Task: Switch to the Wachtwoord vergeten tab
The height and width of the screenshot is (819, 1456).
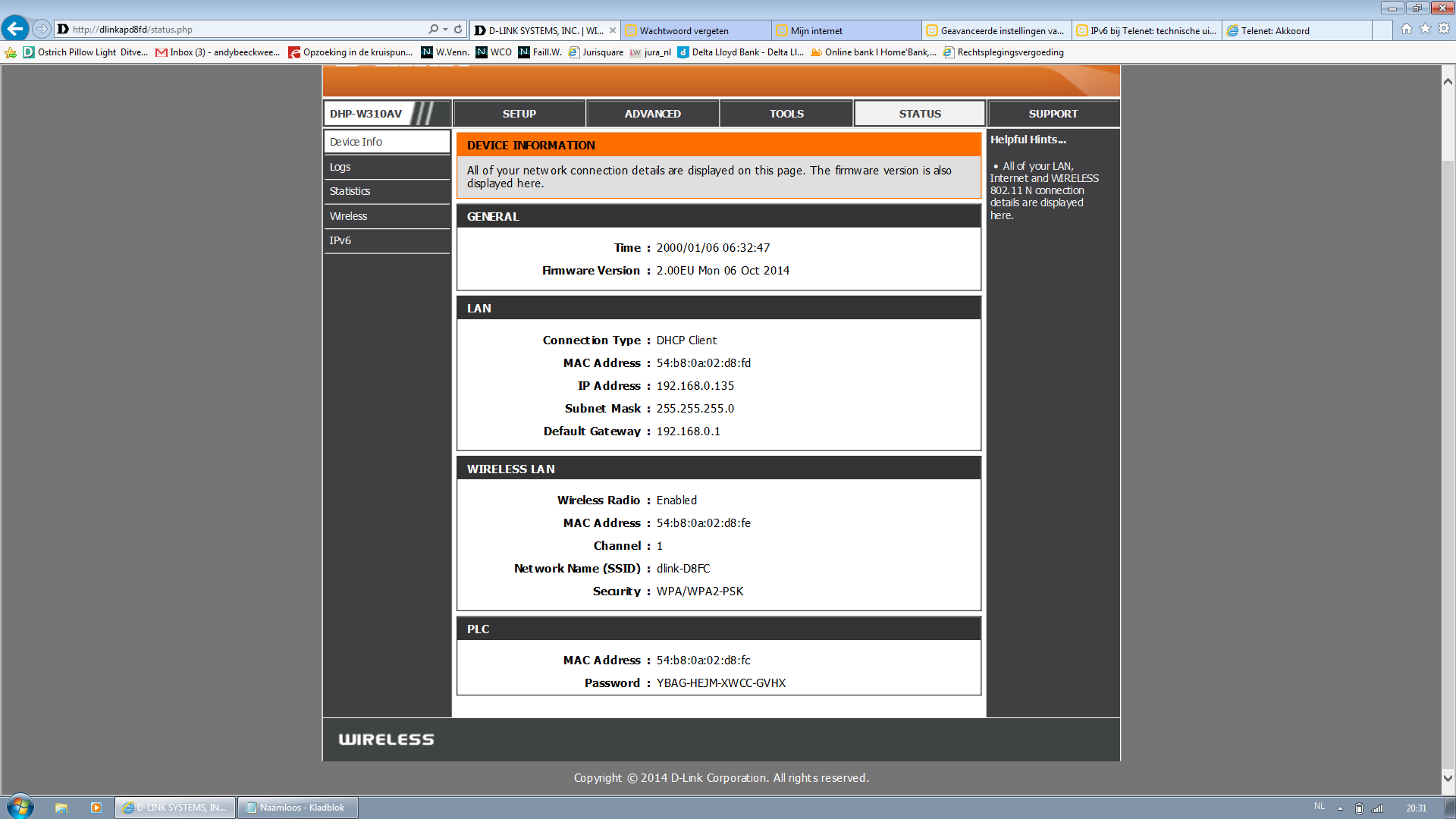Action: [x=696, y=30]
